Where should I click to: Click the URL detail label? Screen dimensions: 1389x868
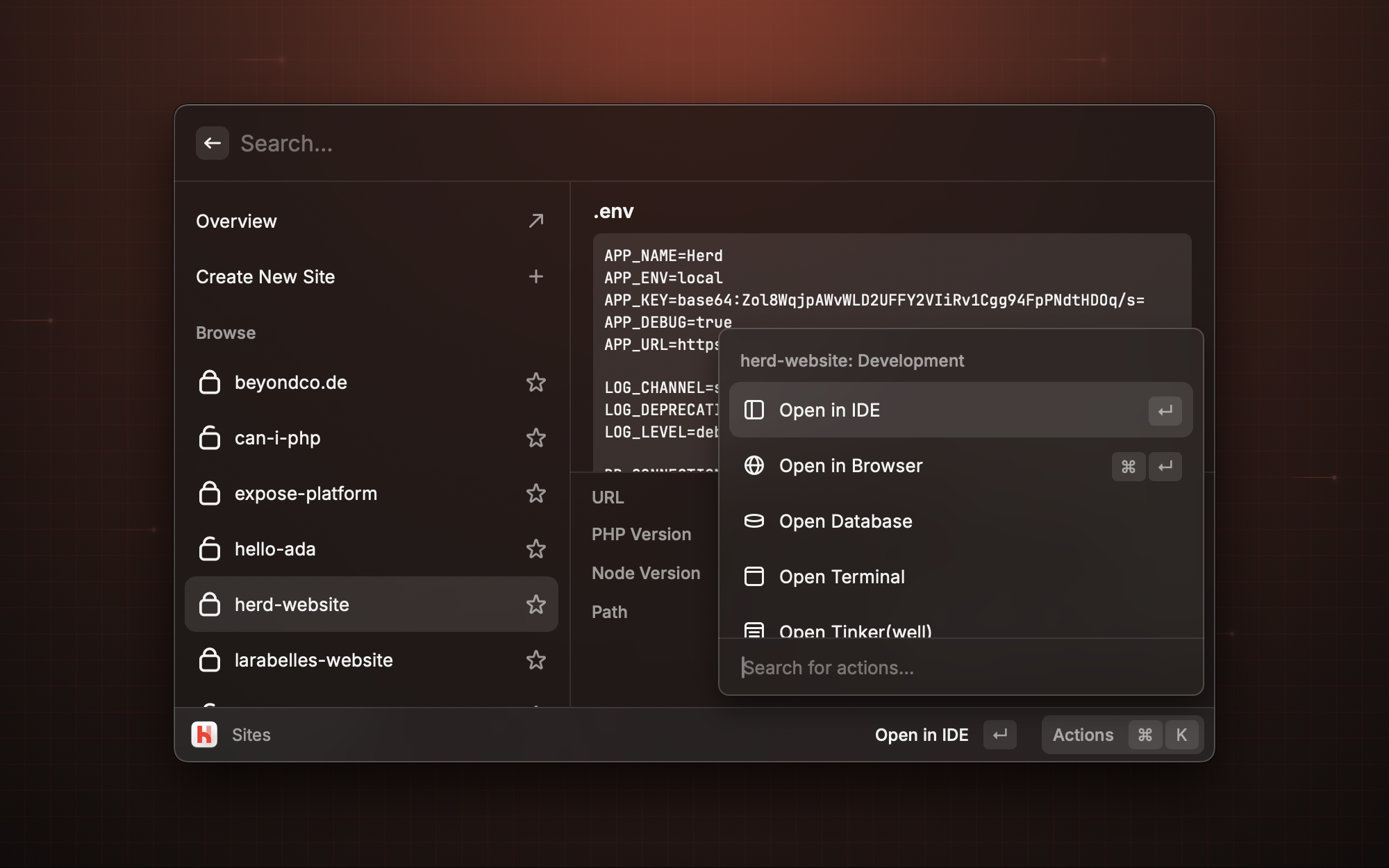click(x=608, y=497)
